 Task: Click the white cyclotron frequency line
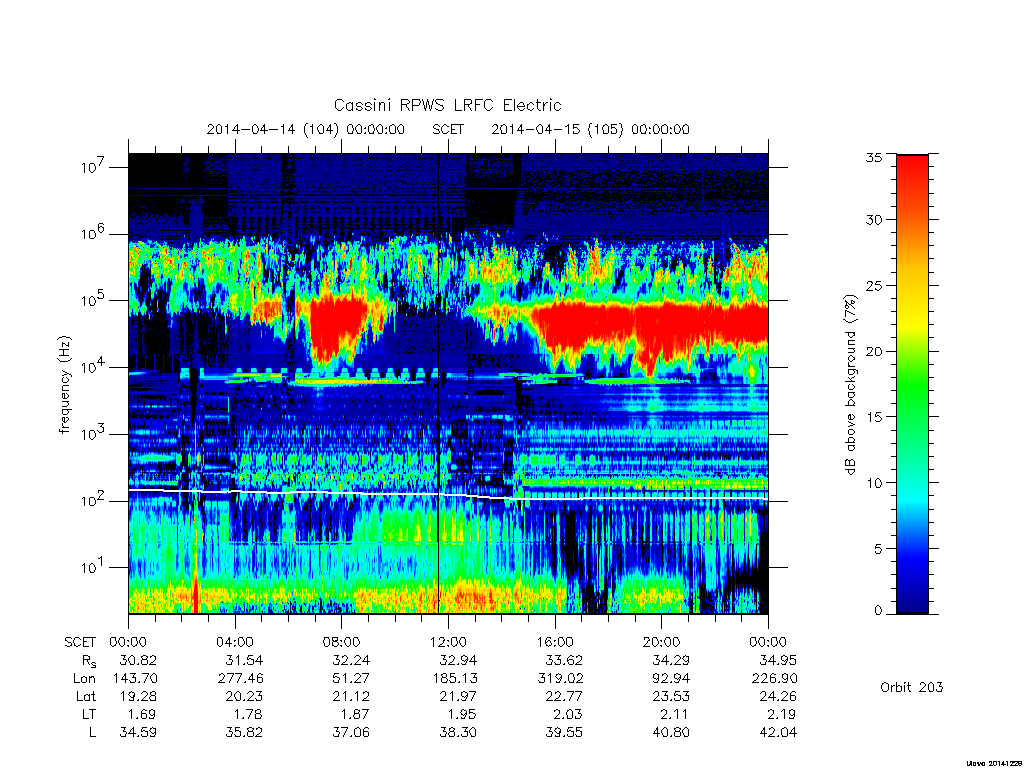click(x=448, y=494)
